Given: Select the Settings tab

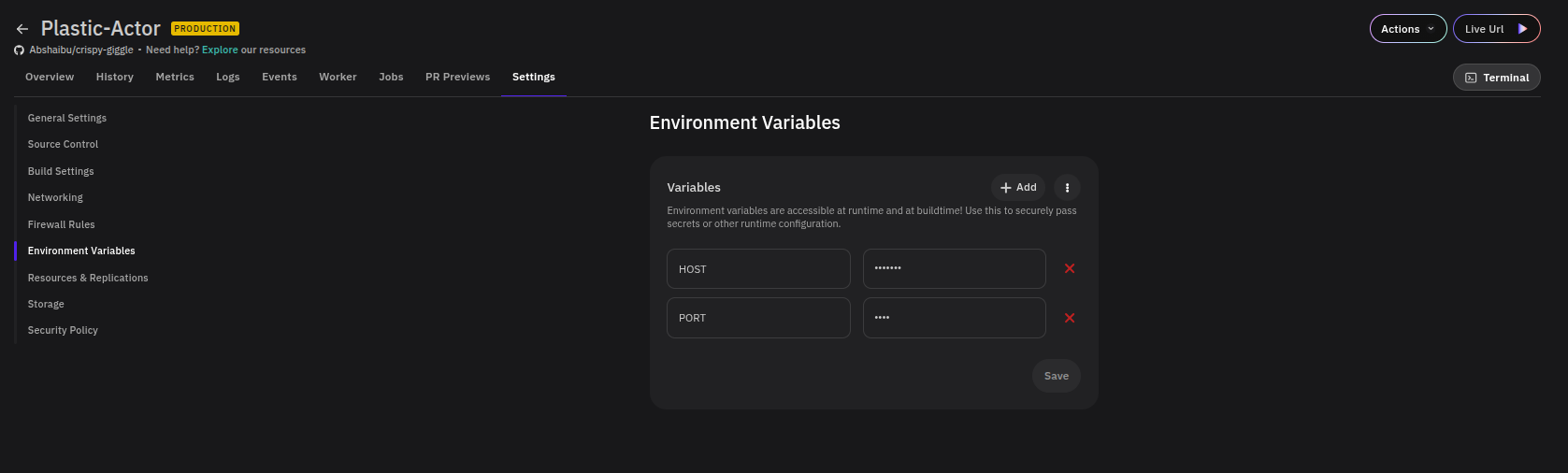Looking at the screenshot, I should [534, 77].
